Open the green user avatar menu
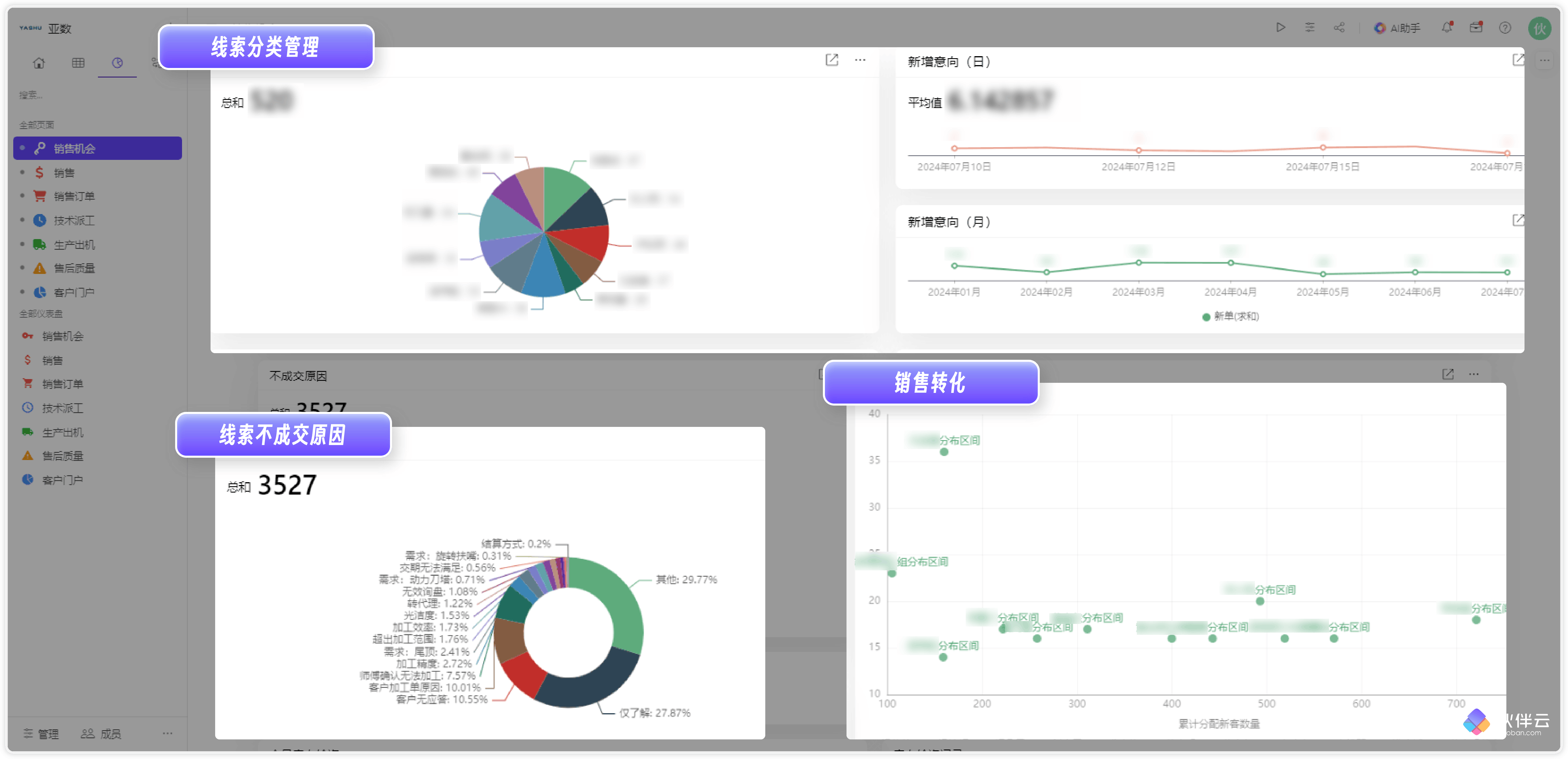This screenshot has height=759, width=1568. pyautogui.click(x=1539, y=28)
